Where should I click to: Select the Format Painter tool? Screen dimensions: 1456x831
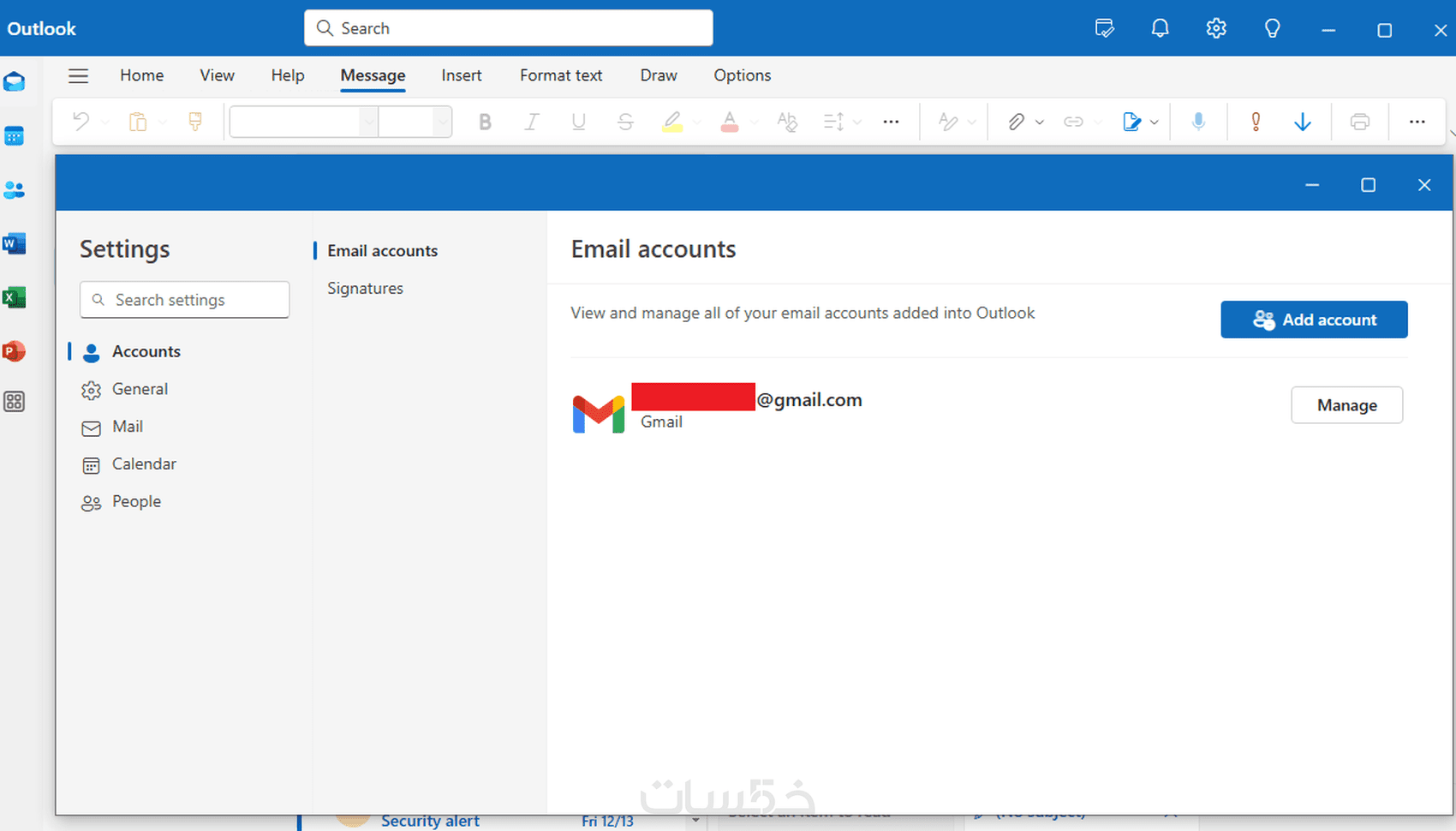click(195, 122)
